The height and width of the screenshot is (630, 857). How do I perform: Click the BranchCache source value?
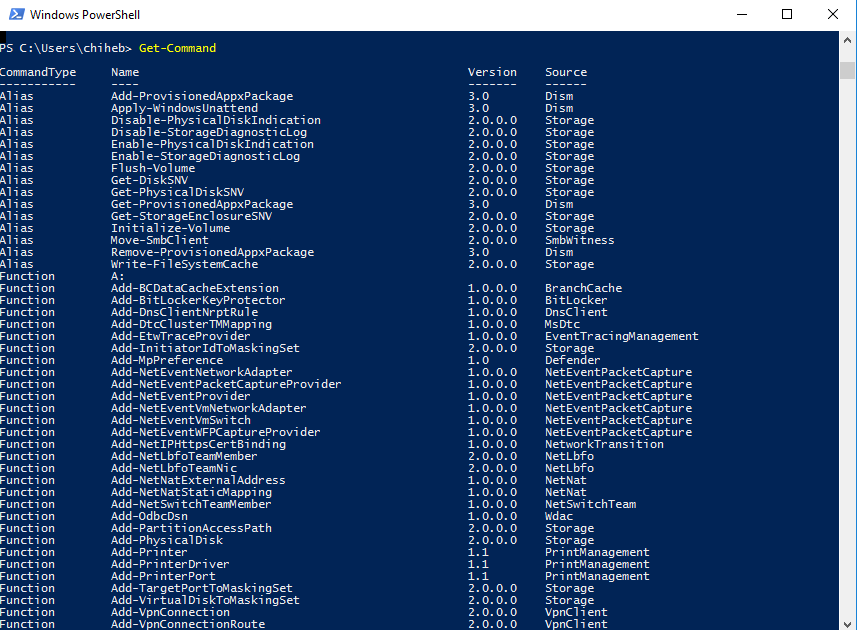point(583,288)
